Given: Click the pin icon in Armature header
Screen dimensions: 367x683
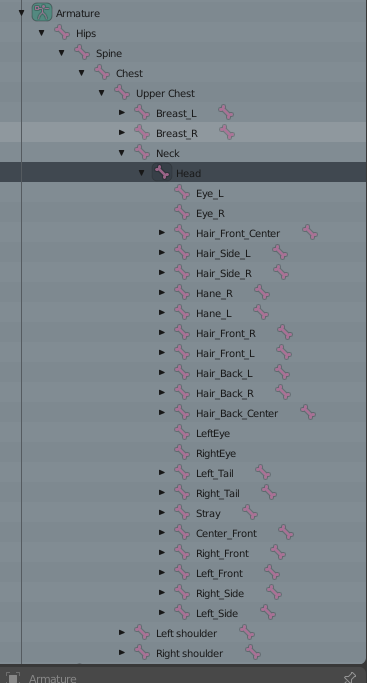Looking at the screenshot, I should coord(350,677).
